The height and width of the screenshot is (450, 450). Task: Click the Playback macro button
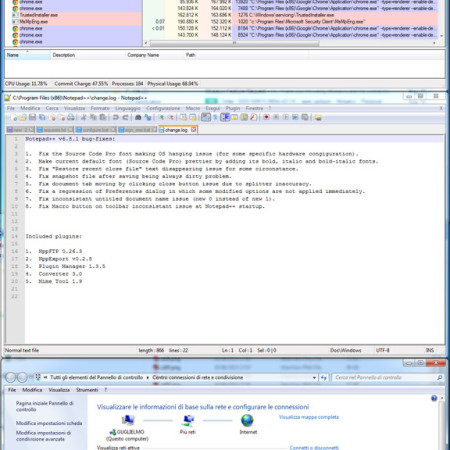pyautogui.click(x=286, y=117)
